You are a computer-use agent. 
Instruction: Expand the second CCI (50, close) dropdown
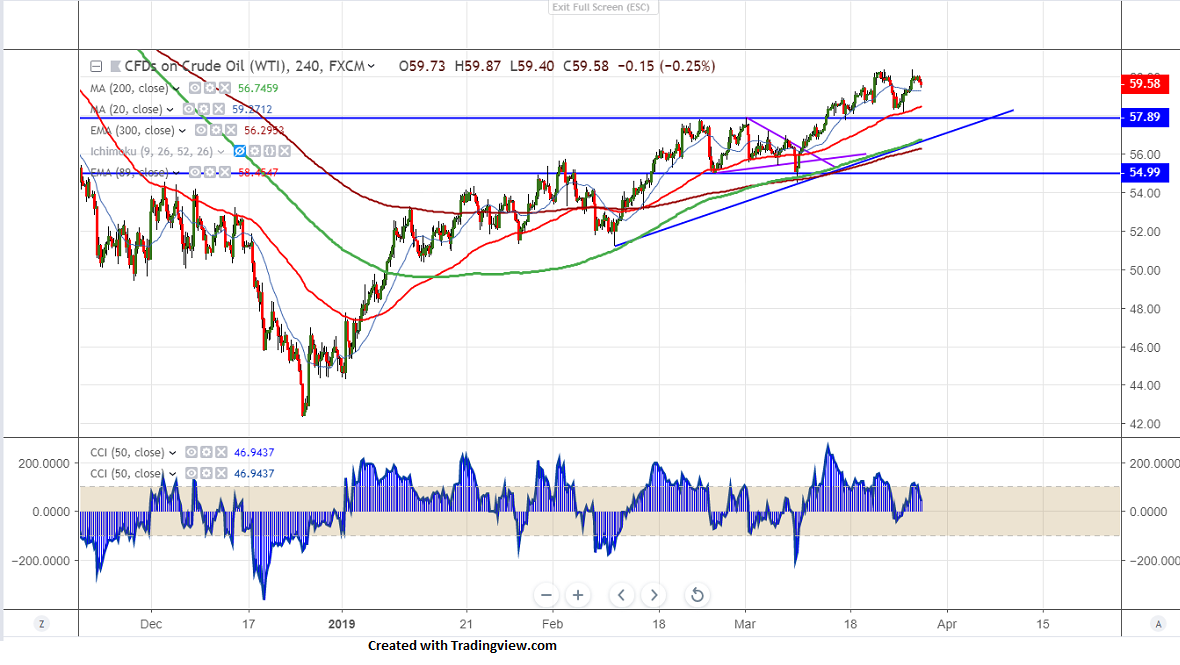coord(172,474)
